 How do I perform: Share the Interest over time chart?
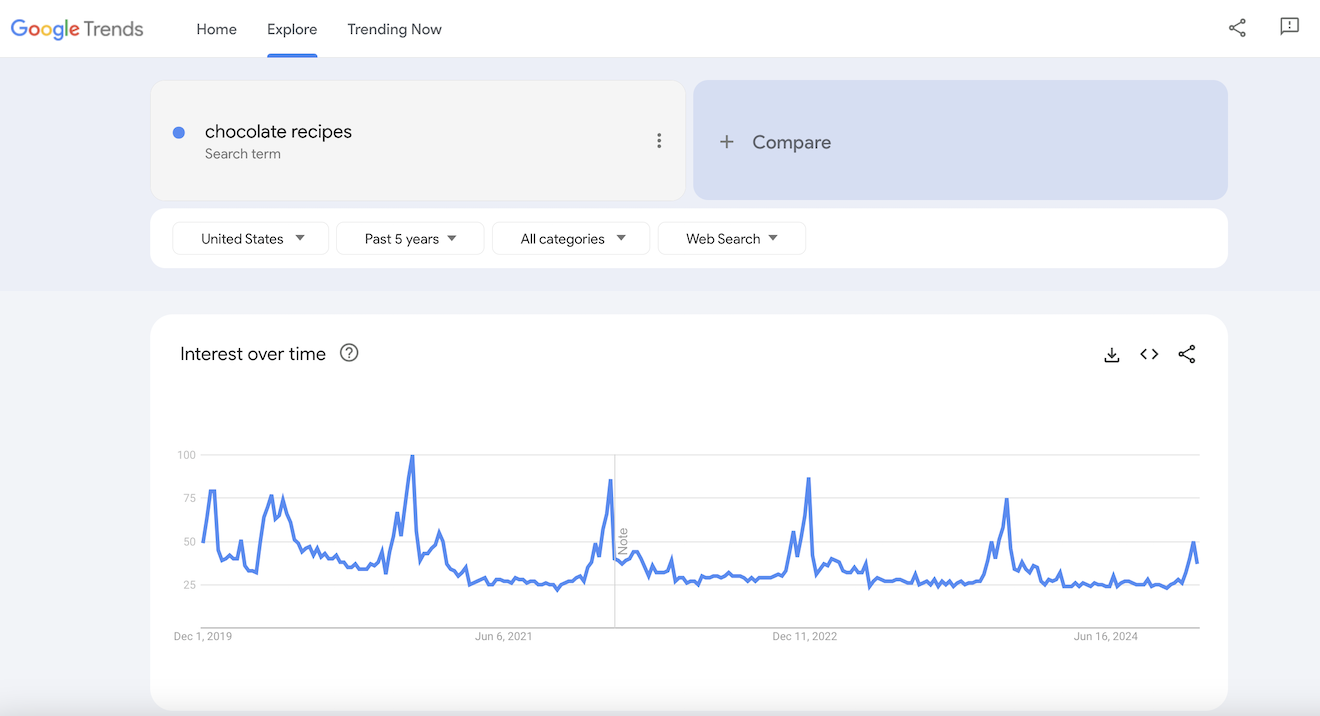click(1187, 354)
